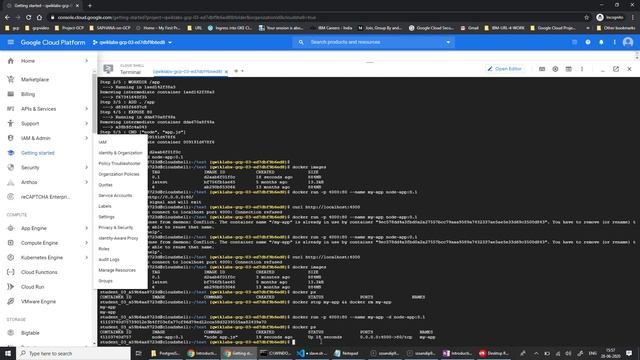This screenshot has height=360, width=640.
Task: Open APIs & Services in sidebar
Action: click(x=38, y=109)
